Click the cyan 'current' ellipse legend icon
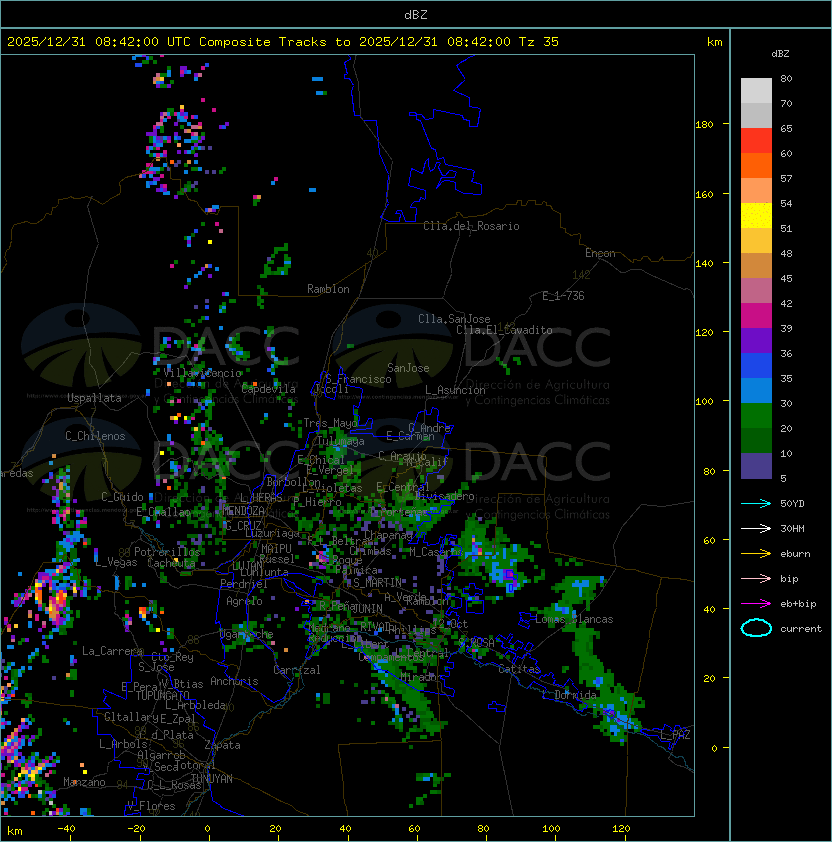 coord(756,628)
